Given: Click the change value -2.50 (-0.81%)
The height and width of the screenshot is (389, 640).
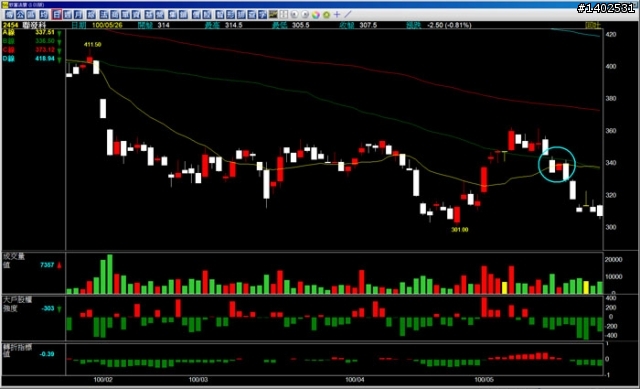Looking at the screenshot, I should click(449, 25).
